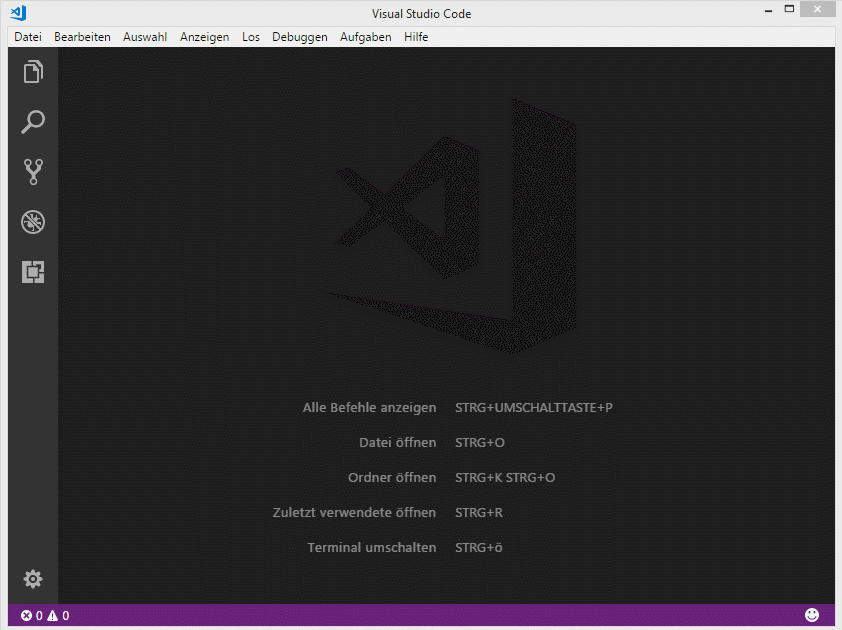Close the Visual Studio Code window
Screen dimensions: 842x630
point(820,10)
